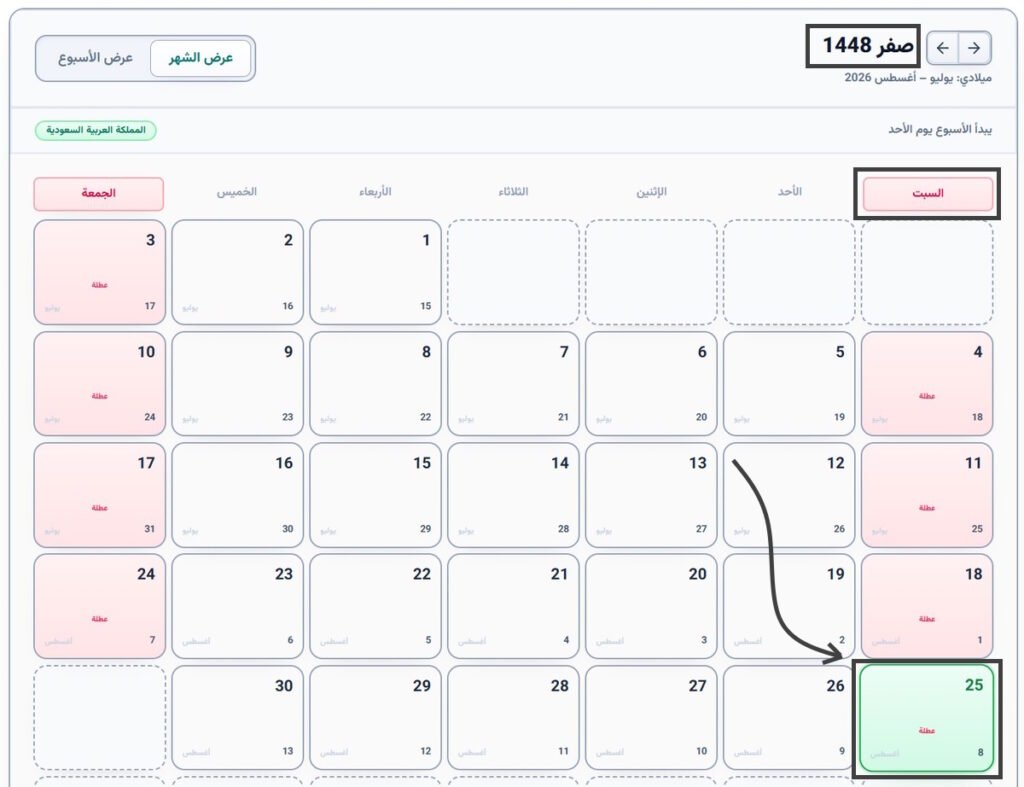1024x787 pixels.
Task: Select Hijri day 22 cell
Action: [x=376, y=606]
